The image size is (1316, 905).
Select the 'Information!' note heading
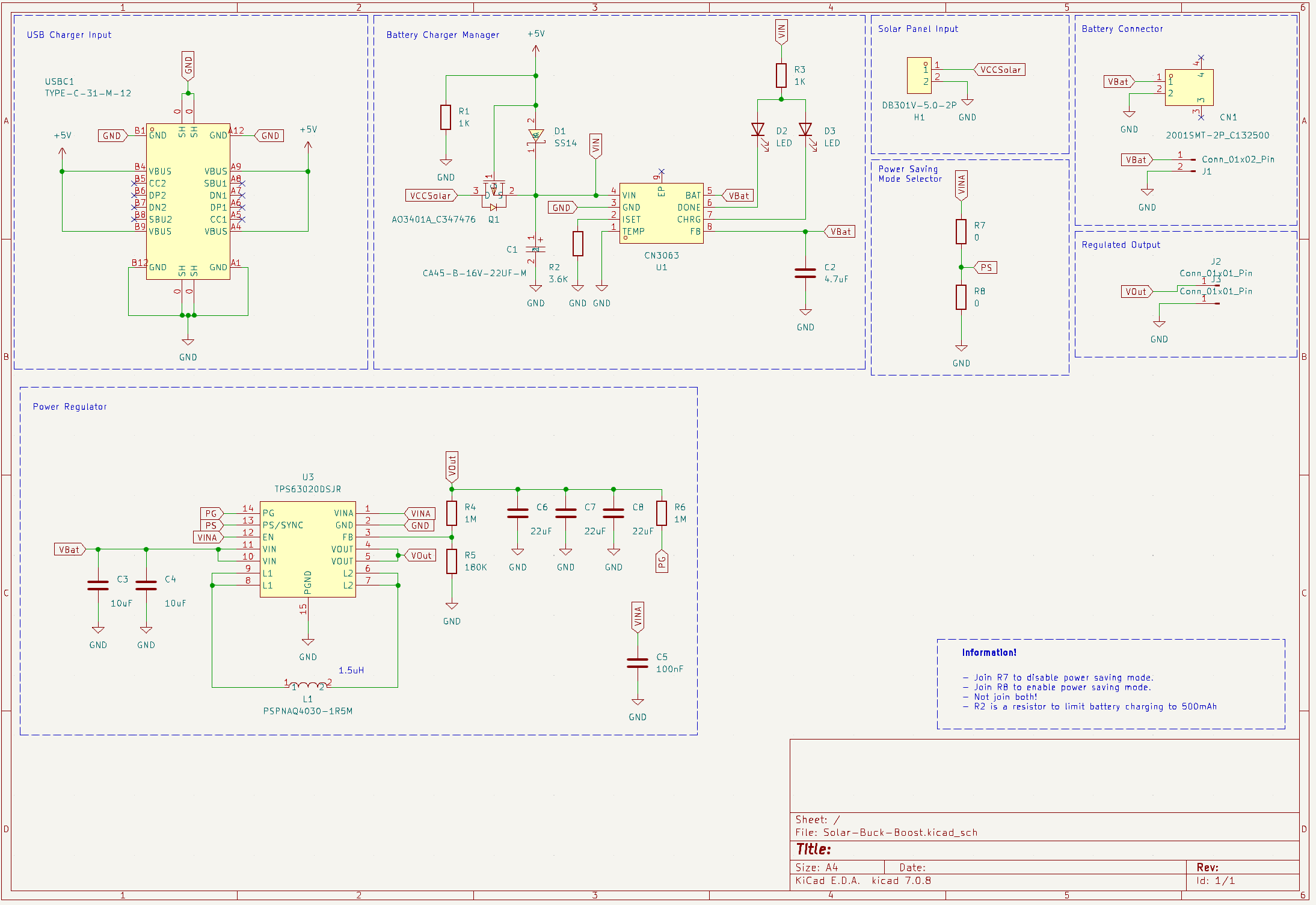pyautogui.click(x=989, y=652)
